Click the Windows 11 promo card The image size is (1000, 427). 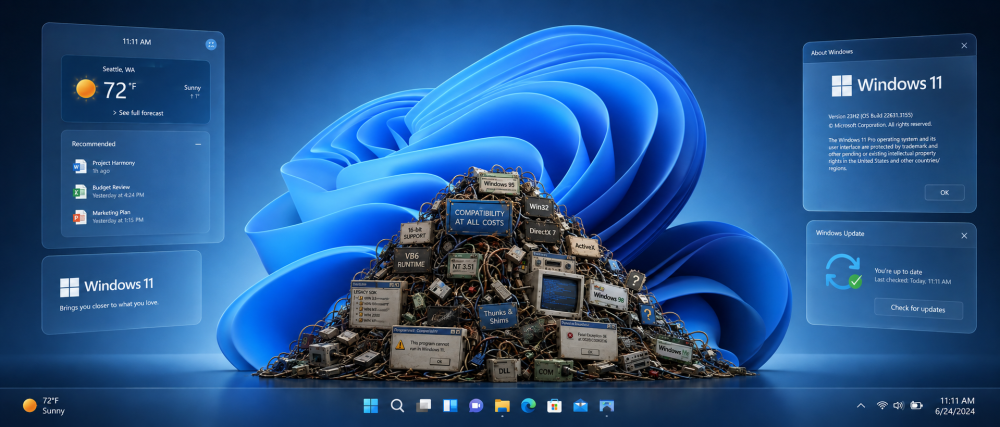[x=121, y=292]
